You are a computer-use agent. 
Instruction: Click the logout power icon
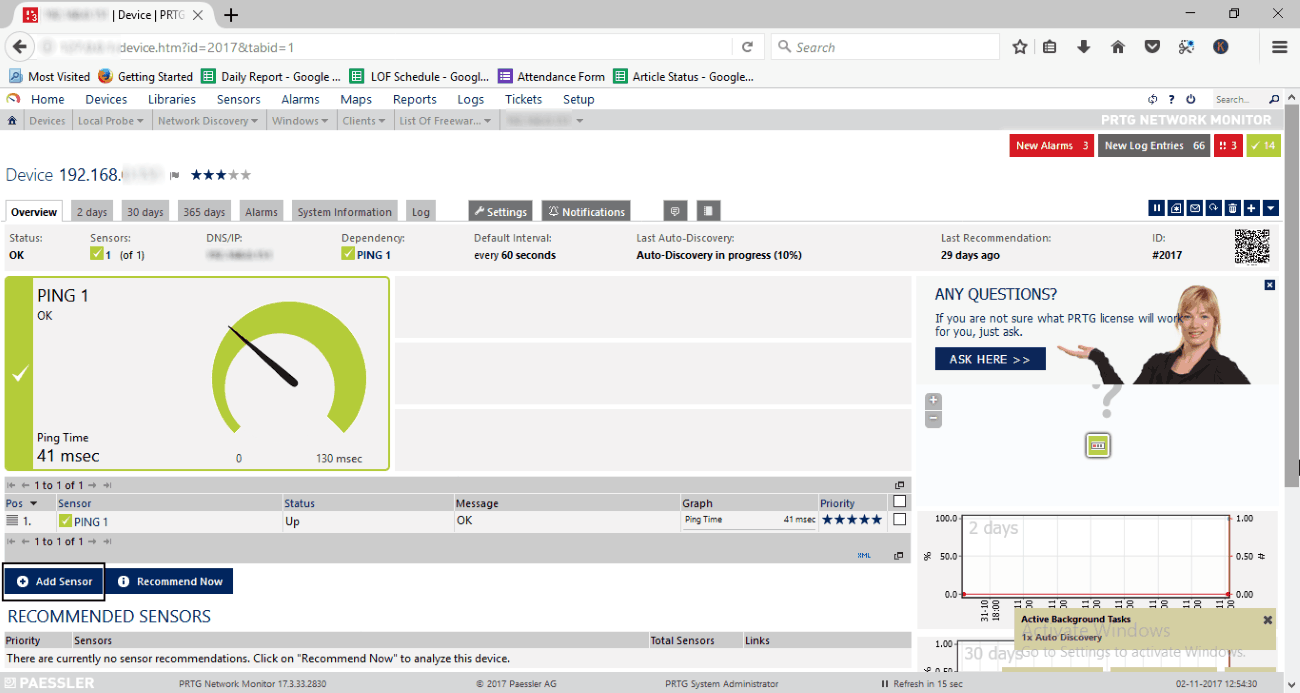[x=1190, y=99]
